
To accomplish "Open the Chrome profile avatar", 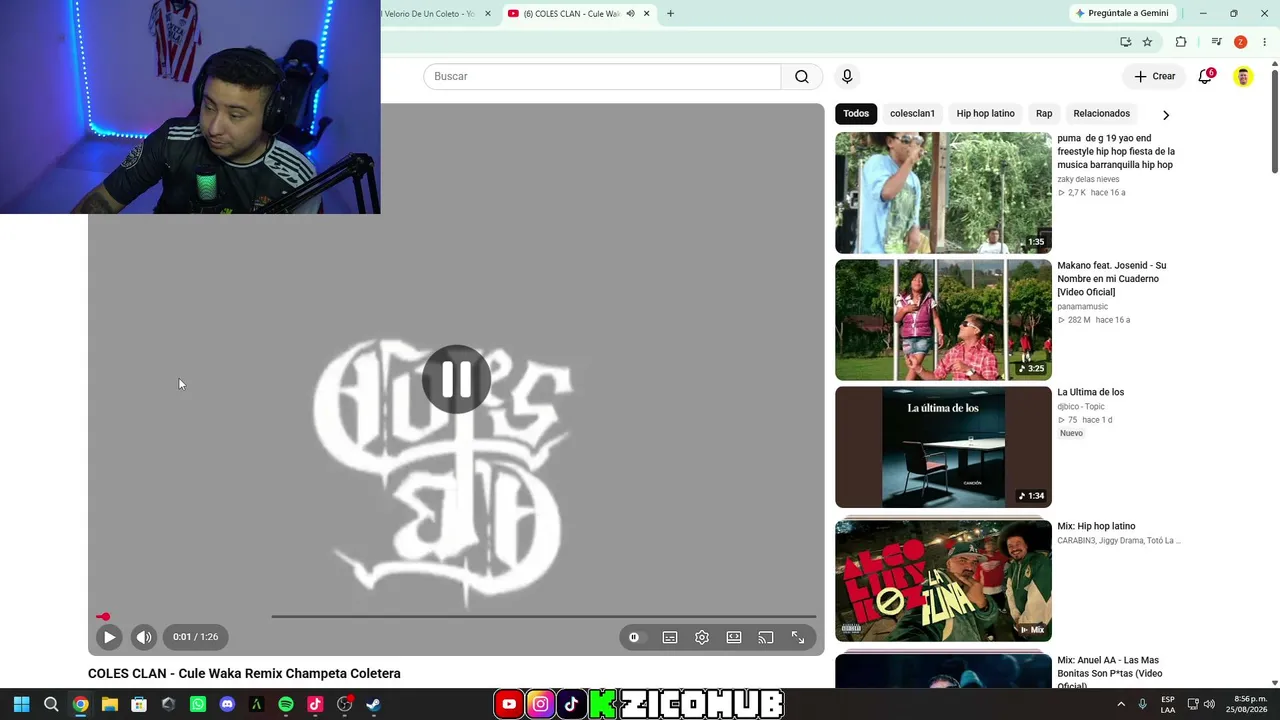I will (x=1240, y=42).
